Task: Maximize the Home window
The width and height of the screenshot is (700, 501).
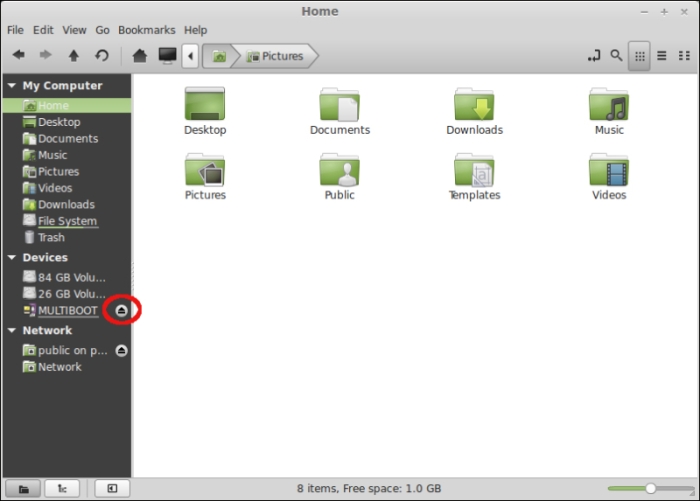Action: pos(664,12)
